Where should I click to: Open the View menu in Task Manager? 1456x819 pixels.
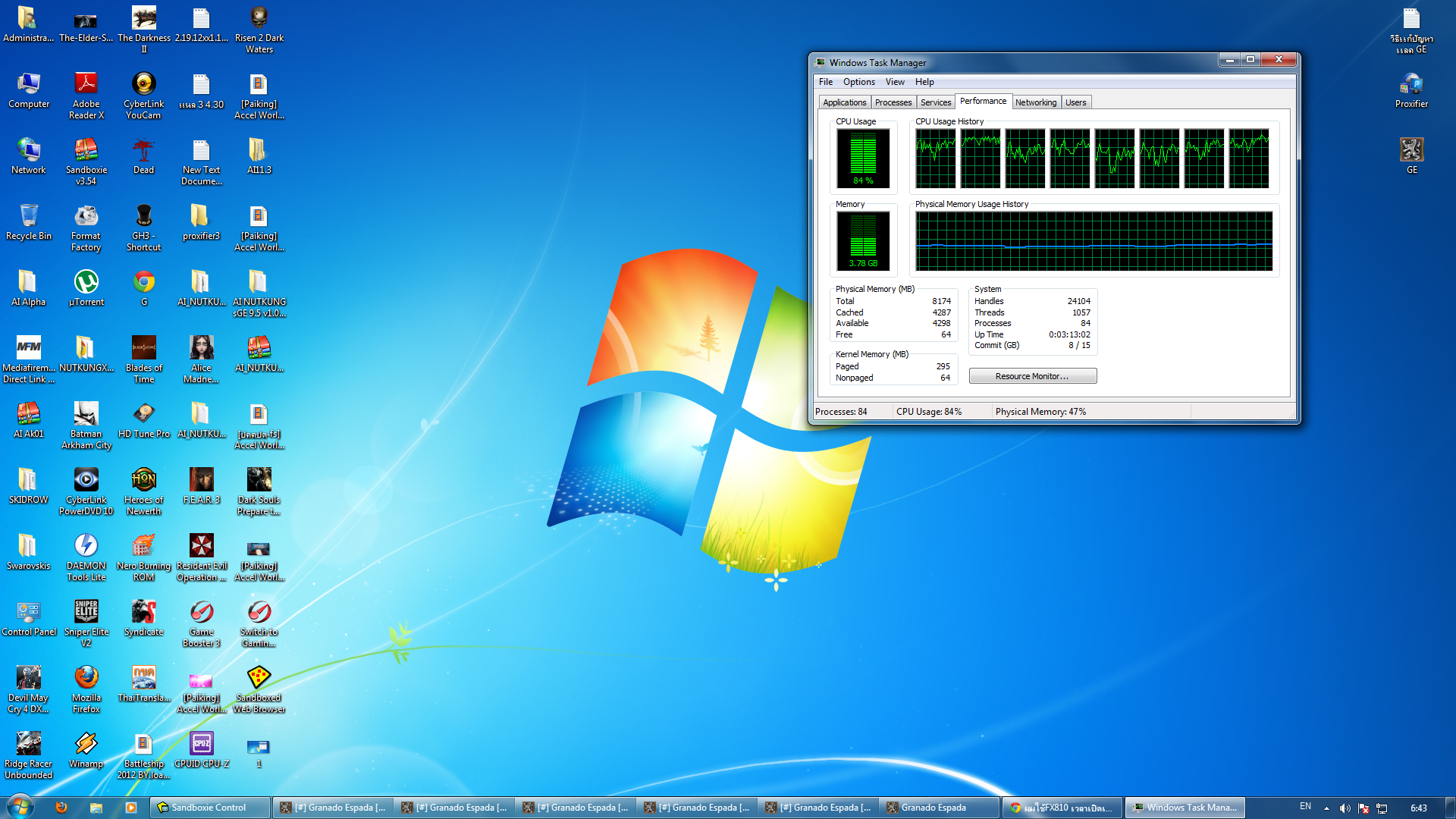click(x=895, y=82)
